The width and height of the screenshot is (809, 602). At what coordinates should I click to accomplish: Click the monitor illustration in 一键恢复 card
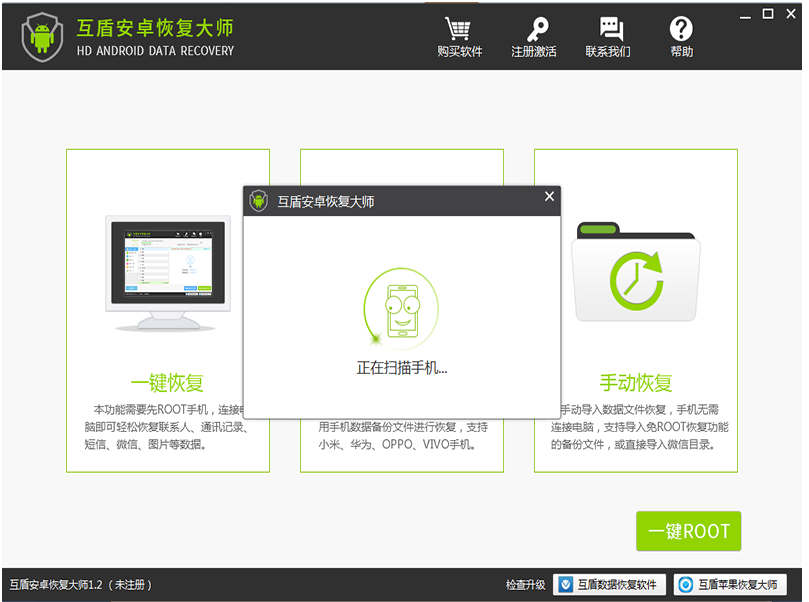click(x=168, y=274)
